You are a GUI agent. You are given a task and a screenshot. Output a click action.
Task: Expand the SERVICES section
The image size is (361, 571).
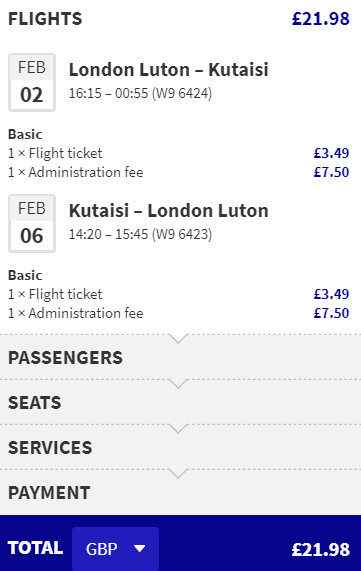point(180,448)
